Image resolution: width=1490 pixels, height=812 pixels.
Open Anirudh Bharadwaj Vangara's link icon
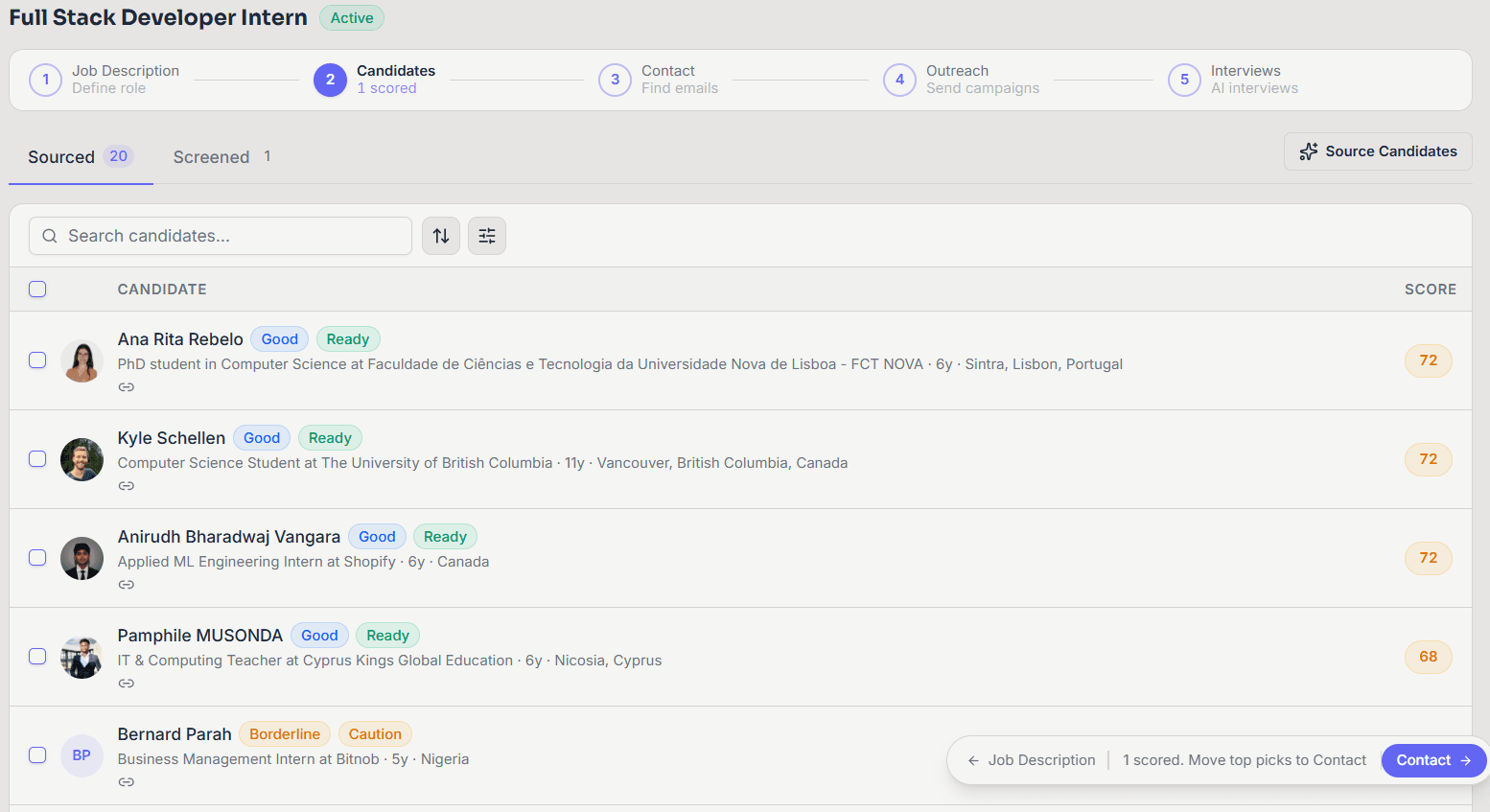tap(127, 585)
